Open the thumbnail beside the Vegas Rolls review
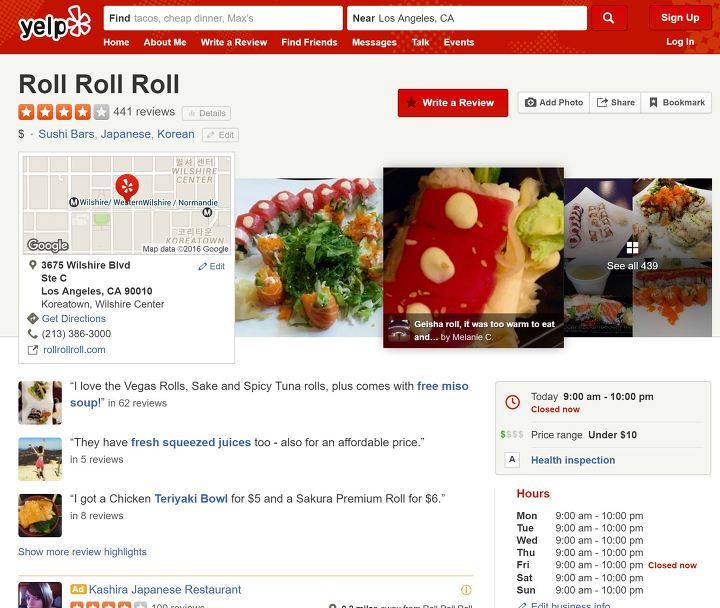Viewport: 720px width, 608px height. coord(40,402)
